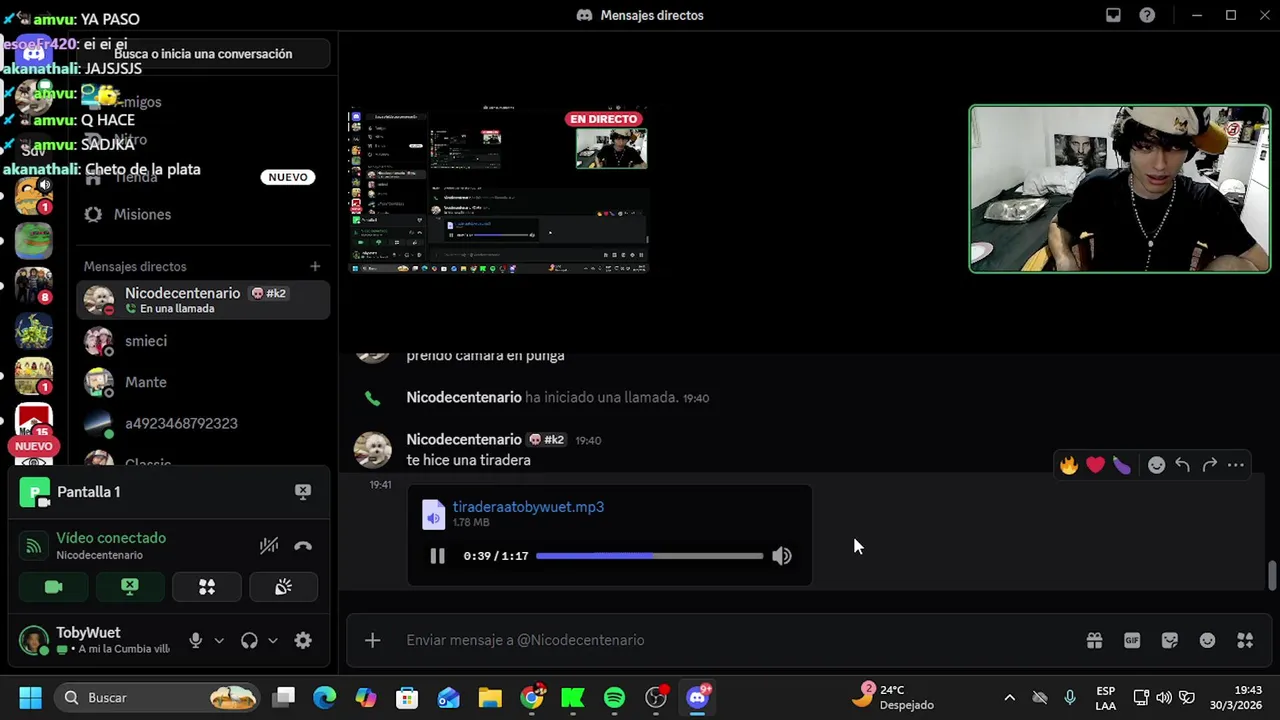Screen dimensions: 1280x720
Task: Open the taskbar clock showing 19:43
Action: (x=1236, y=697)
